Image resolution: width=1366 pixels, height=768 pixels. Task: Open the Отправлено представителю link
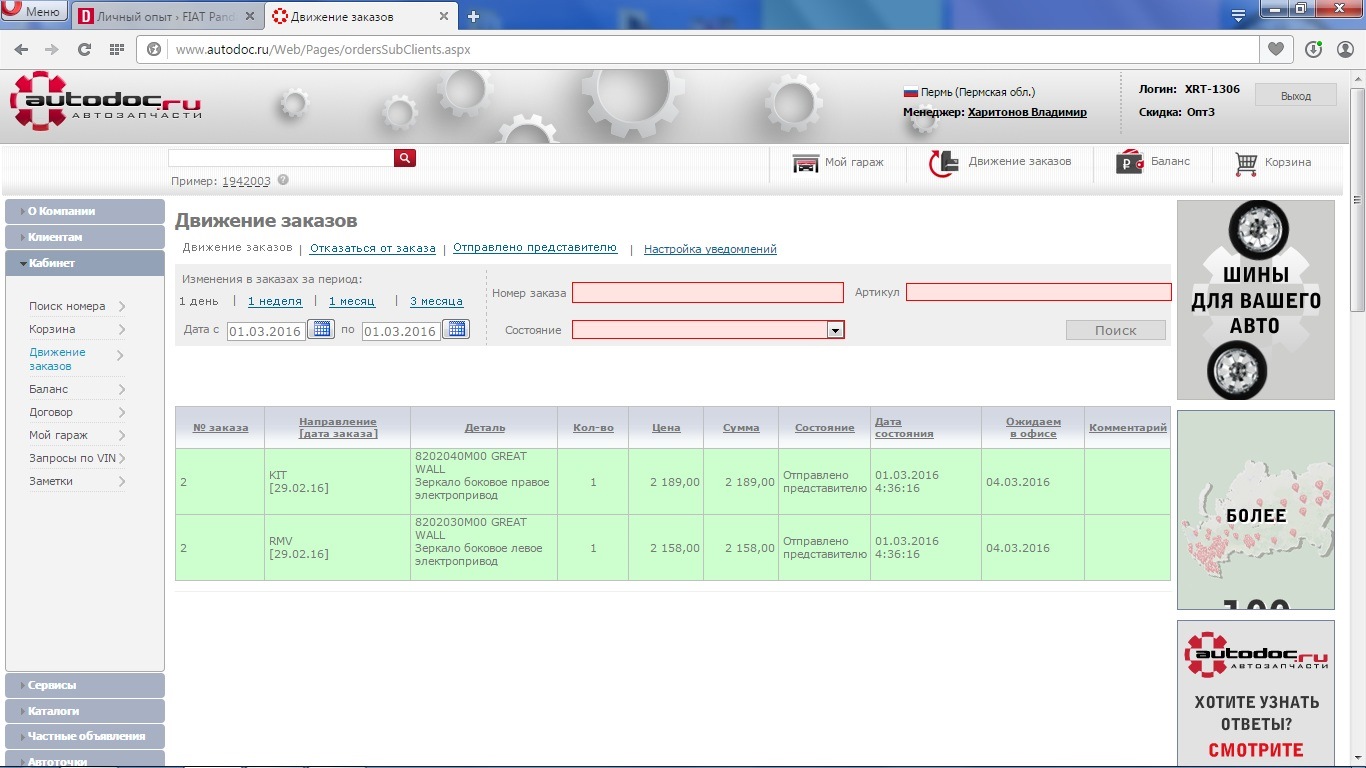pos(535,247)
